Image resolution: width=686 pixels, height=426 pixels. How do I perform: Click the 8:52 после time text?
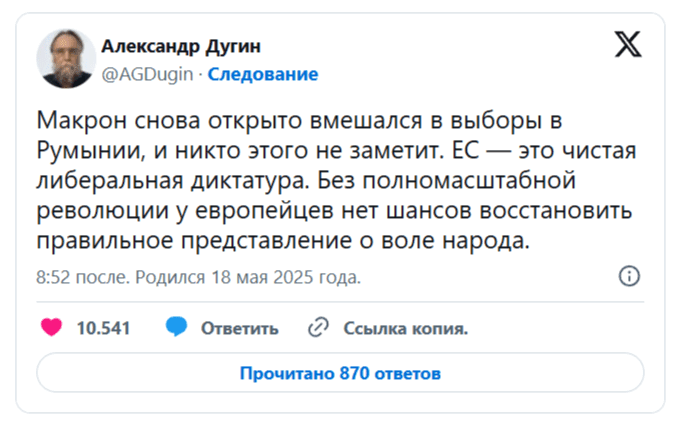tap(80, 277)
